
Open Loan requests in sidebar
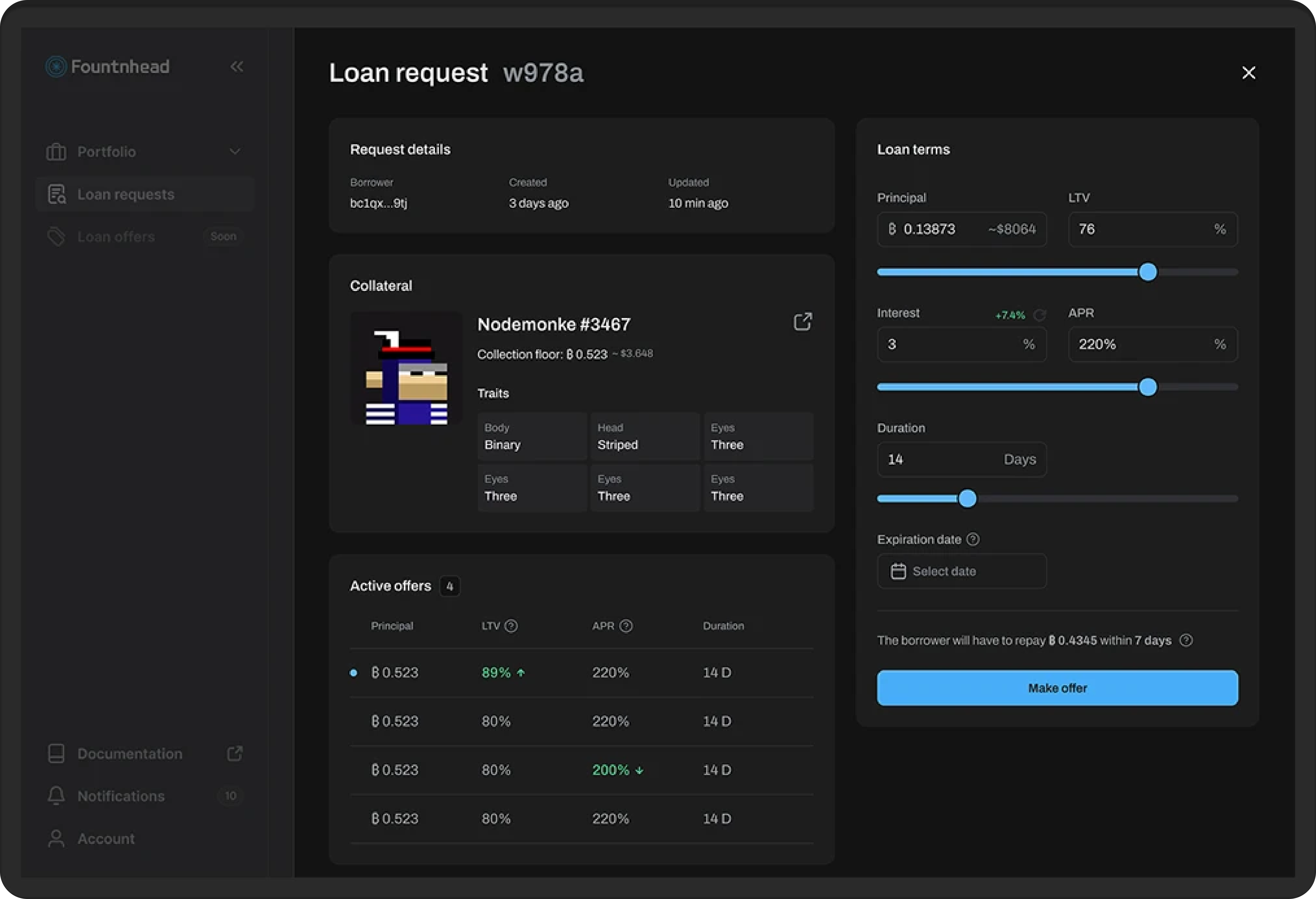pos(126,194)
